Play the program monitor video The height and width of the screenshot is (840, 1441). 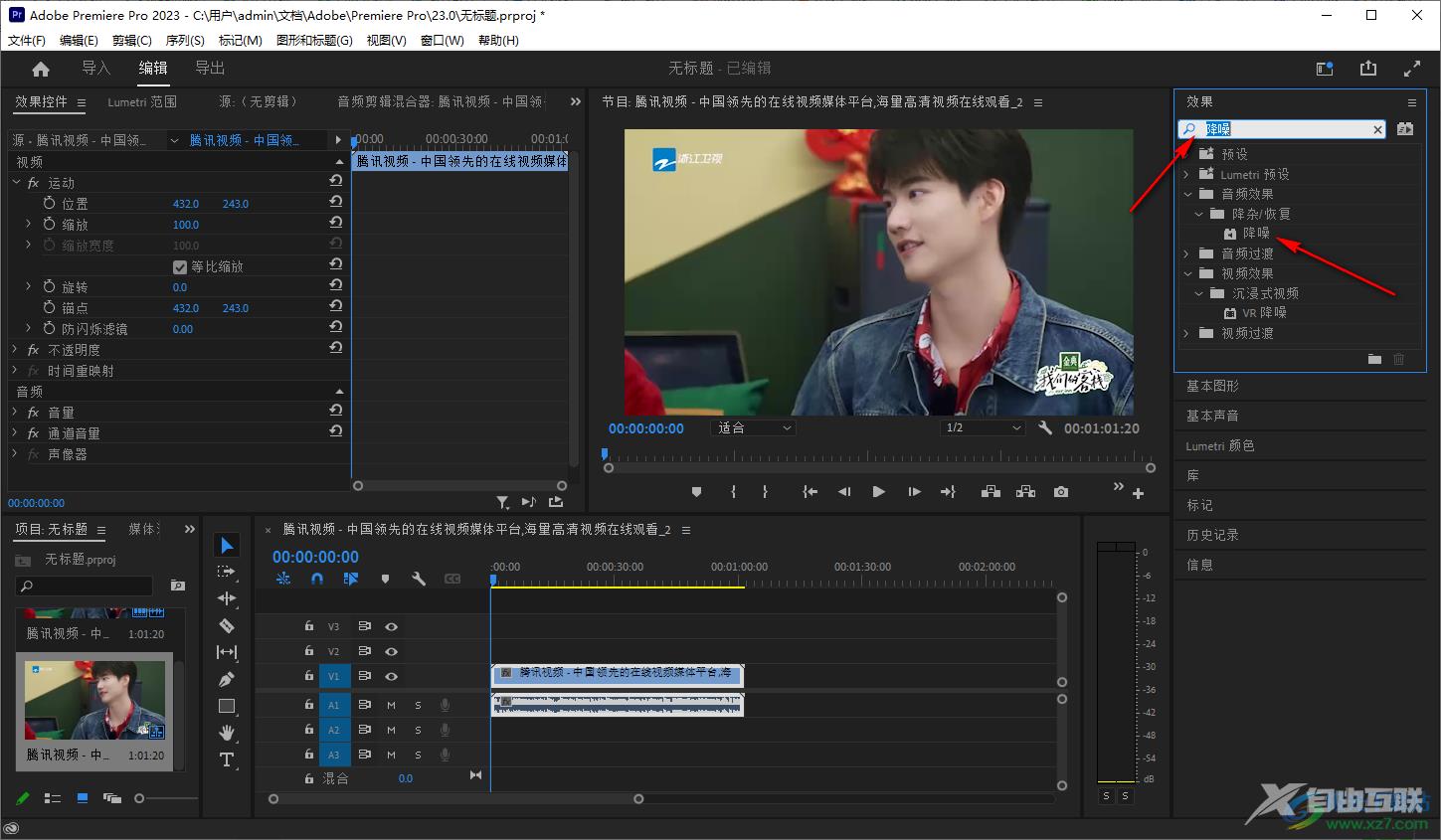point(878,492)
